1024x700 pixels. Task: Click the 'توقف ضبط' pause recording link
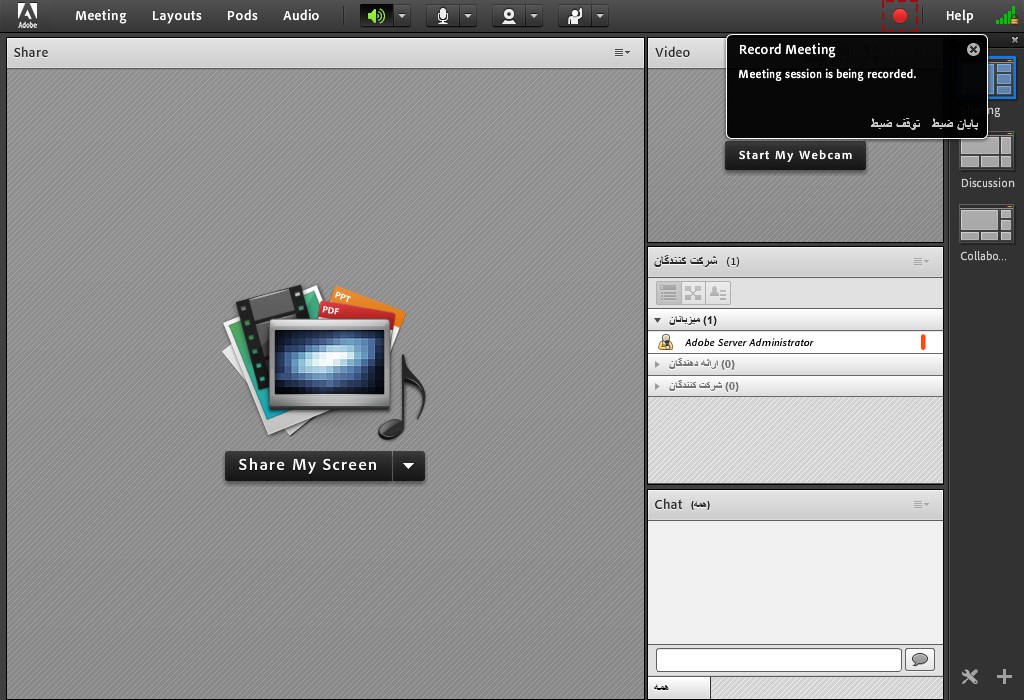coord(895,123)
